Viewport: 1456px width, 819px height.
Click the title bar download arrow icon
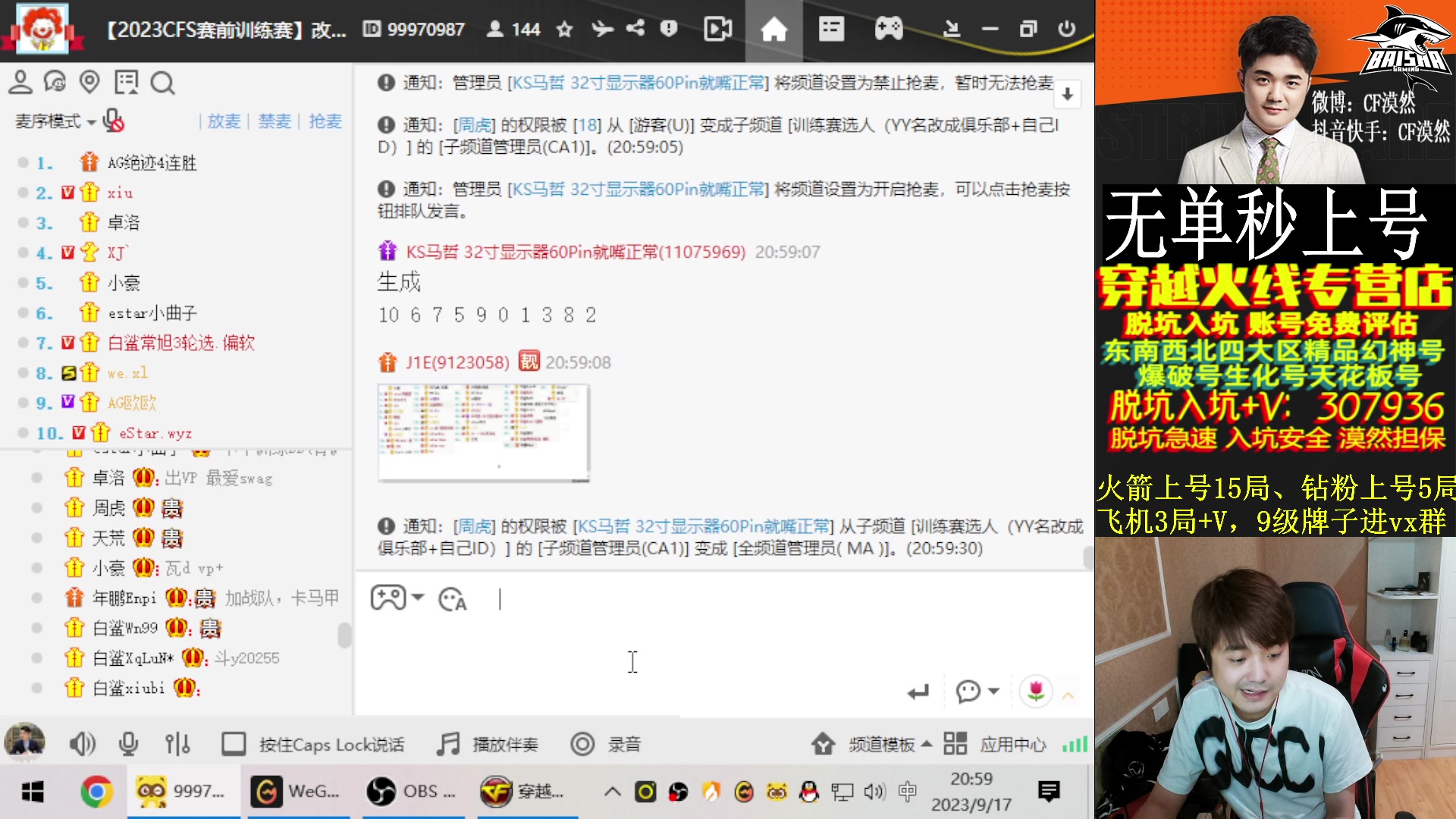pos(951,30)
